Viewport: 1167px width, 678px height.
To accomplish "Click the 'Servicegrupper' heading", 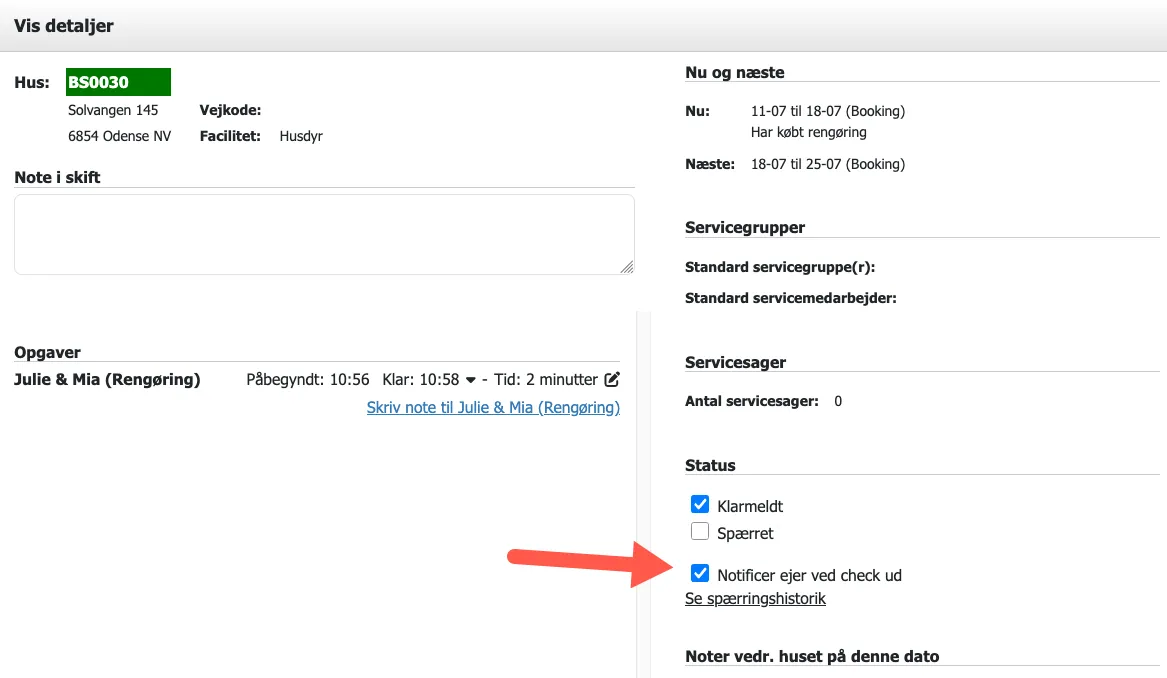I will 745,228.
